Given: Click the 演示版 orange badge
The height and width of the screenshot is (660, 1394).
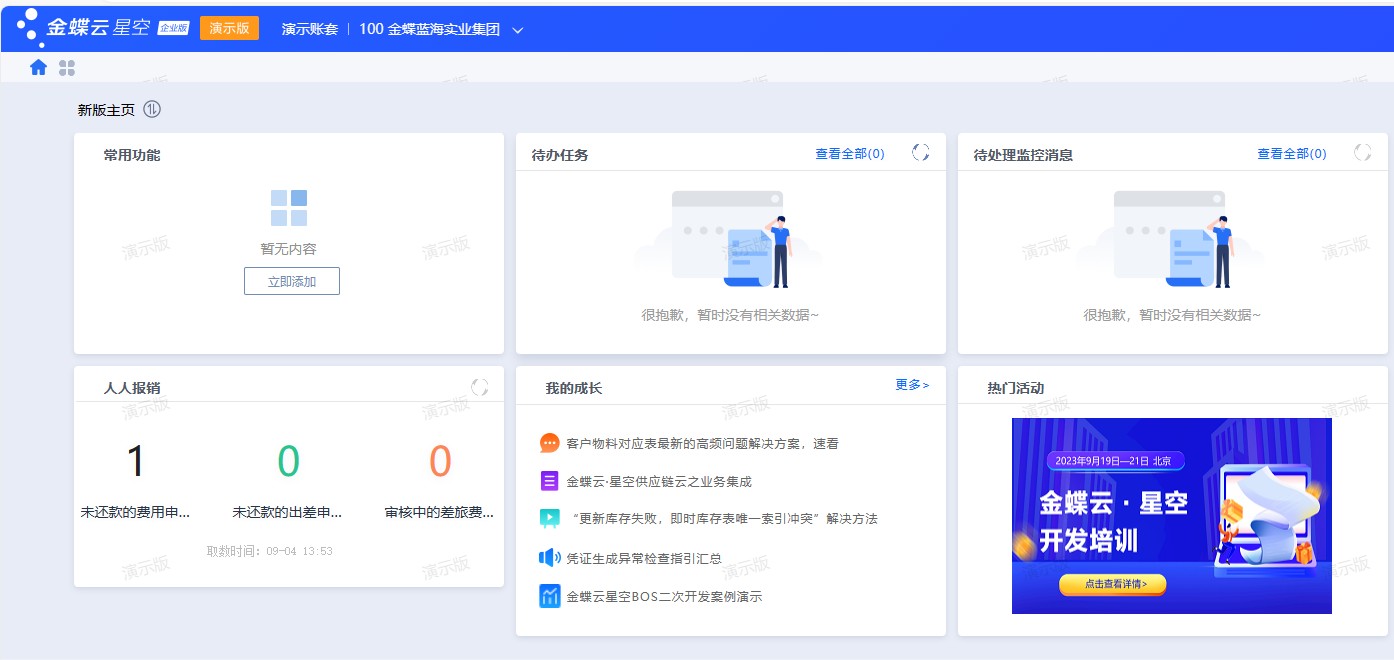Looking at the screenshot, I should [x=229, y=28].
